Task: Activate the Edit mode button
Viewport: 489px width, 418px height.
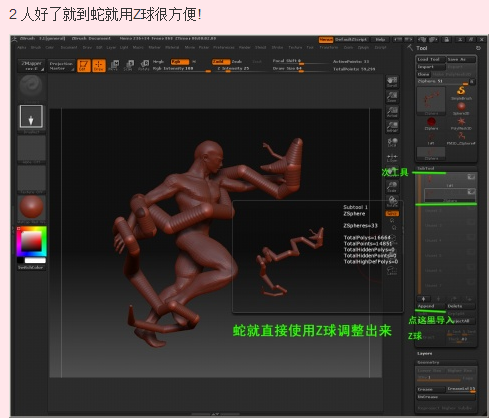Action: tap(84, 66)
